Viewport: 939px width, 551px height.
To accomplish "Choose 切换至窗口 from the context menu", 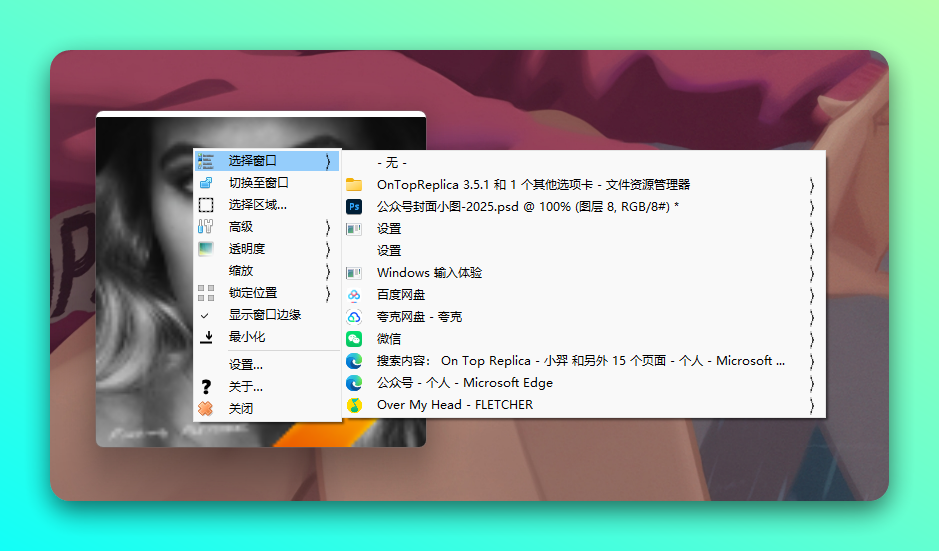I will (x=267, y=183).
